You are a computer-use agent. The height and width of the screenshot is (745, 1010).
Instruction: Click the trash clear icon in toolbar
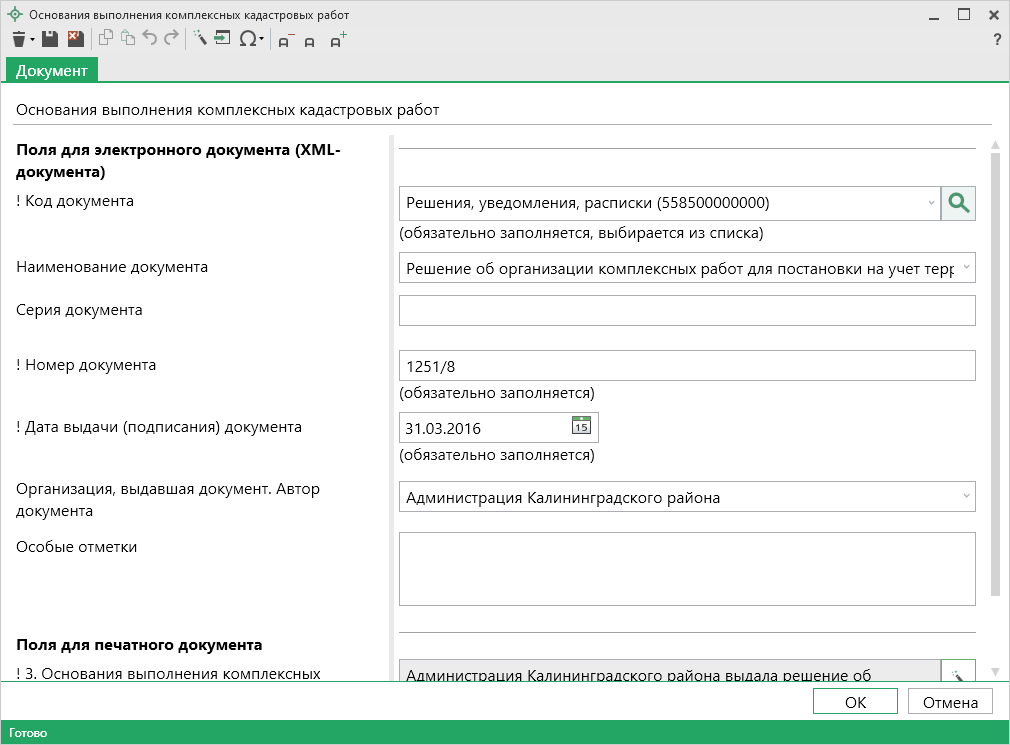coord(18,39)
